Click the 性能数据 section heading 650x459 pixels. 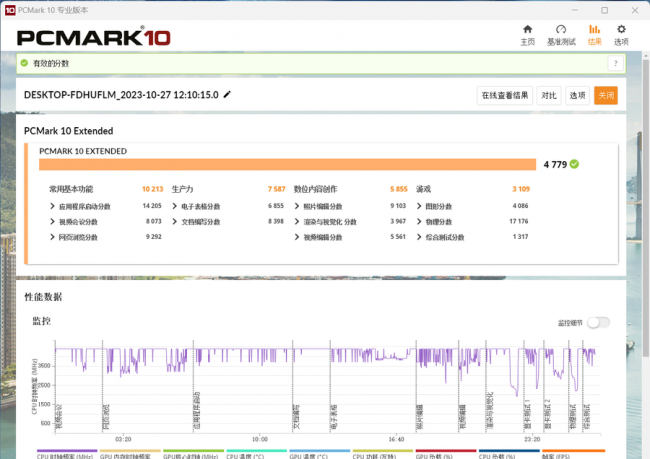click(44, 297)
